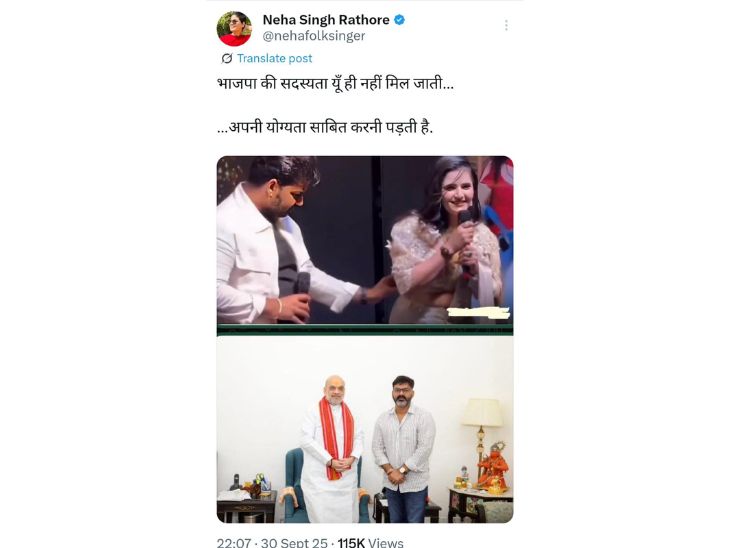Image resolution: width=730 pixels, height=548 pixels.
Task: Open the top stage photo thumbnail
Action: 365,245
